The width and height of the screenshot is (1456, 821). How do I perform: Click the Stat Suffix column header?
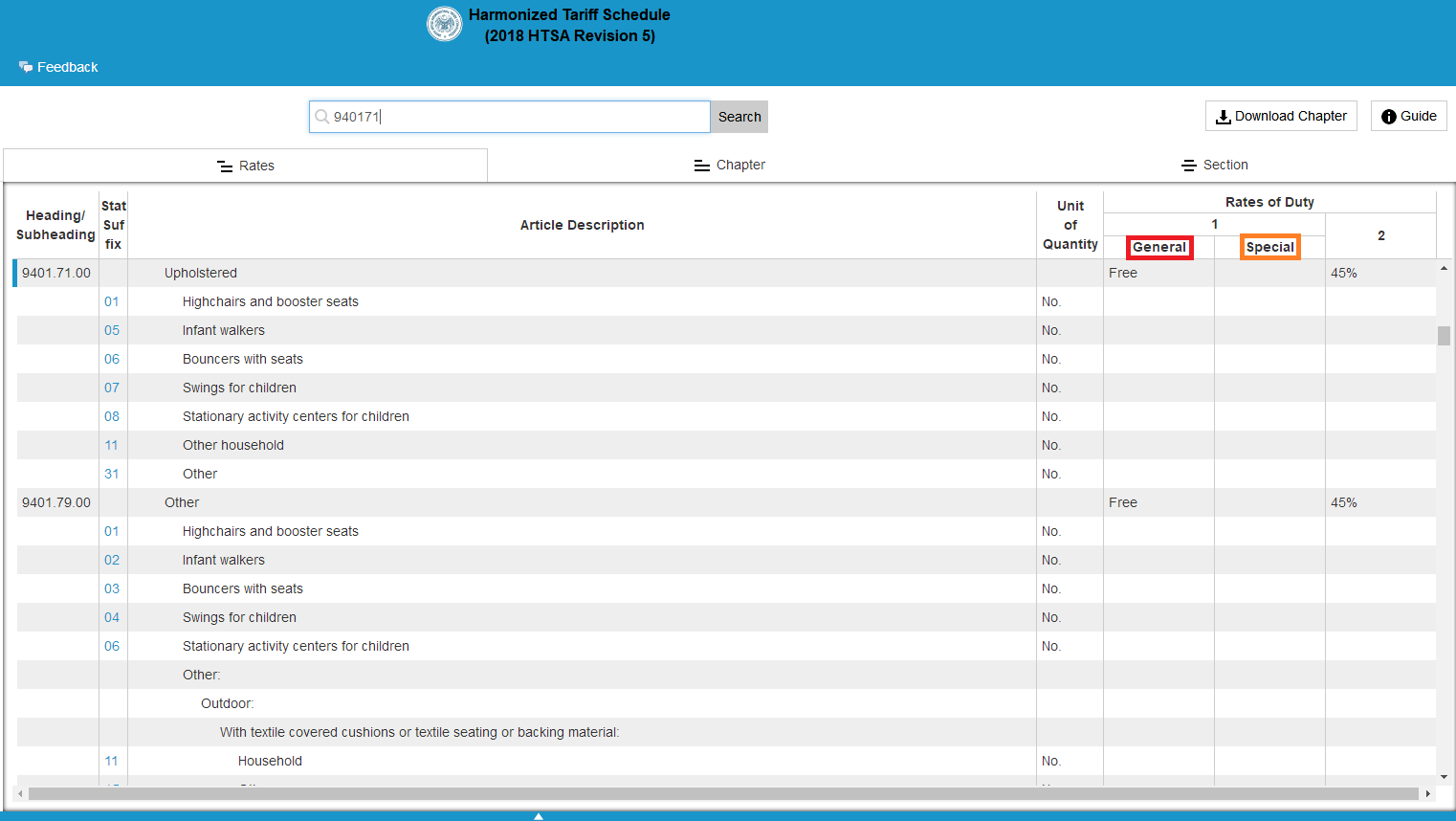click(x=114, y=225)
